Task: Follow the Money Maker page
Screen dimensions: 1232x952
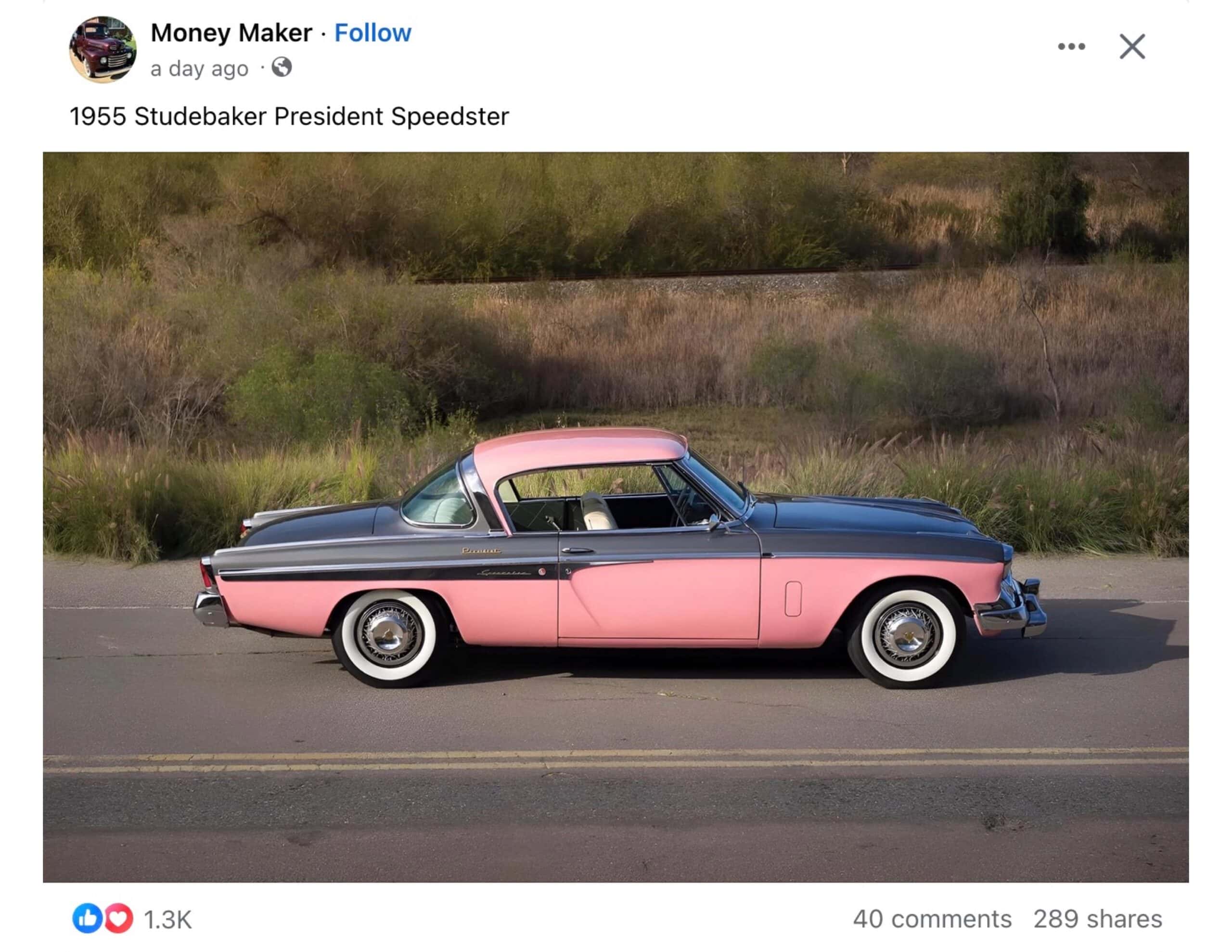Action: [373, 33]
